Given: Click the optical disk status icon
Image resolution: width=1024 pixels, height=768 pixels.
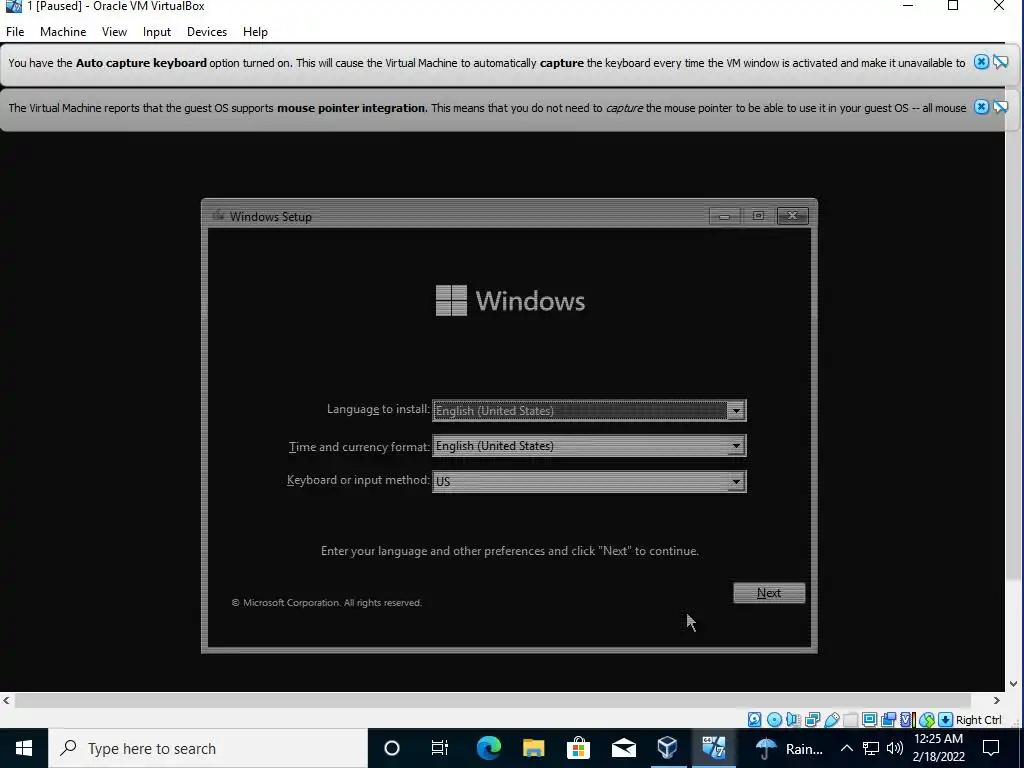Looking at the screenshot, I should coord(774,720).
